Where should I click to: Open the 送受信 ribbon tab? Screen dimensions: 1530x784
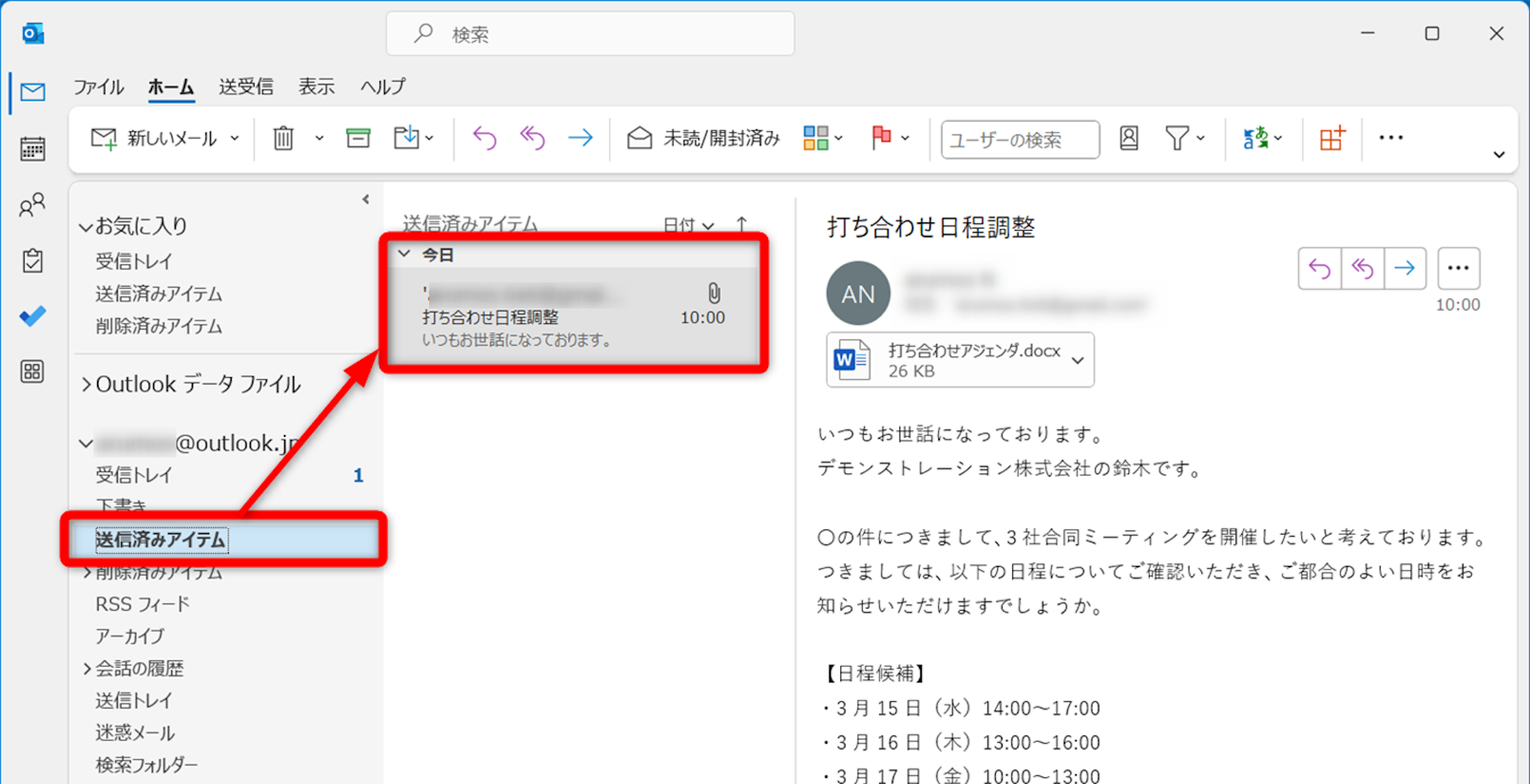(246, 87)
